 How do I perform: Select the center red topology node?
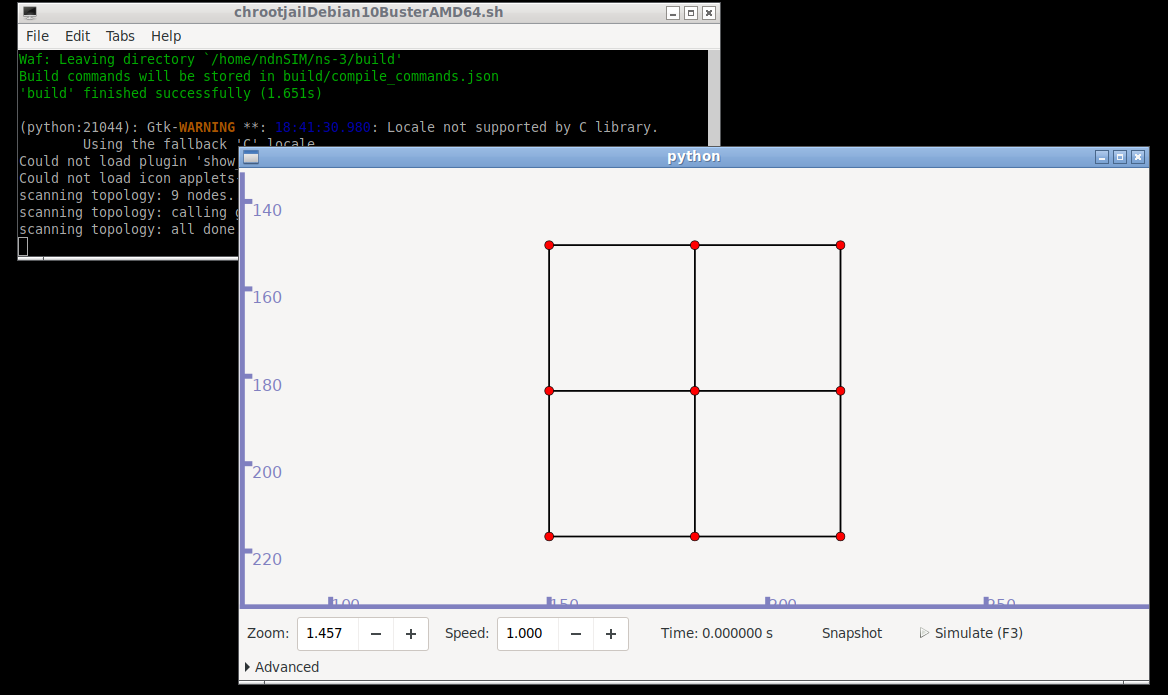pos(694,390)
